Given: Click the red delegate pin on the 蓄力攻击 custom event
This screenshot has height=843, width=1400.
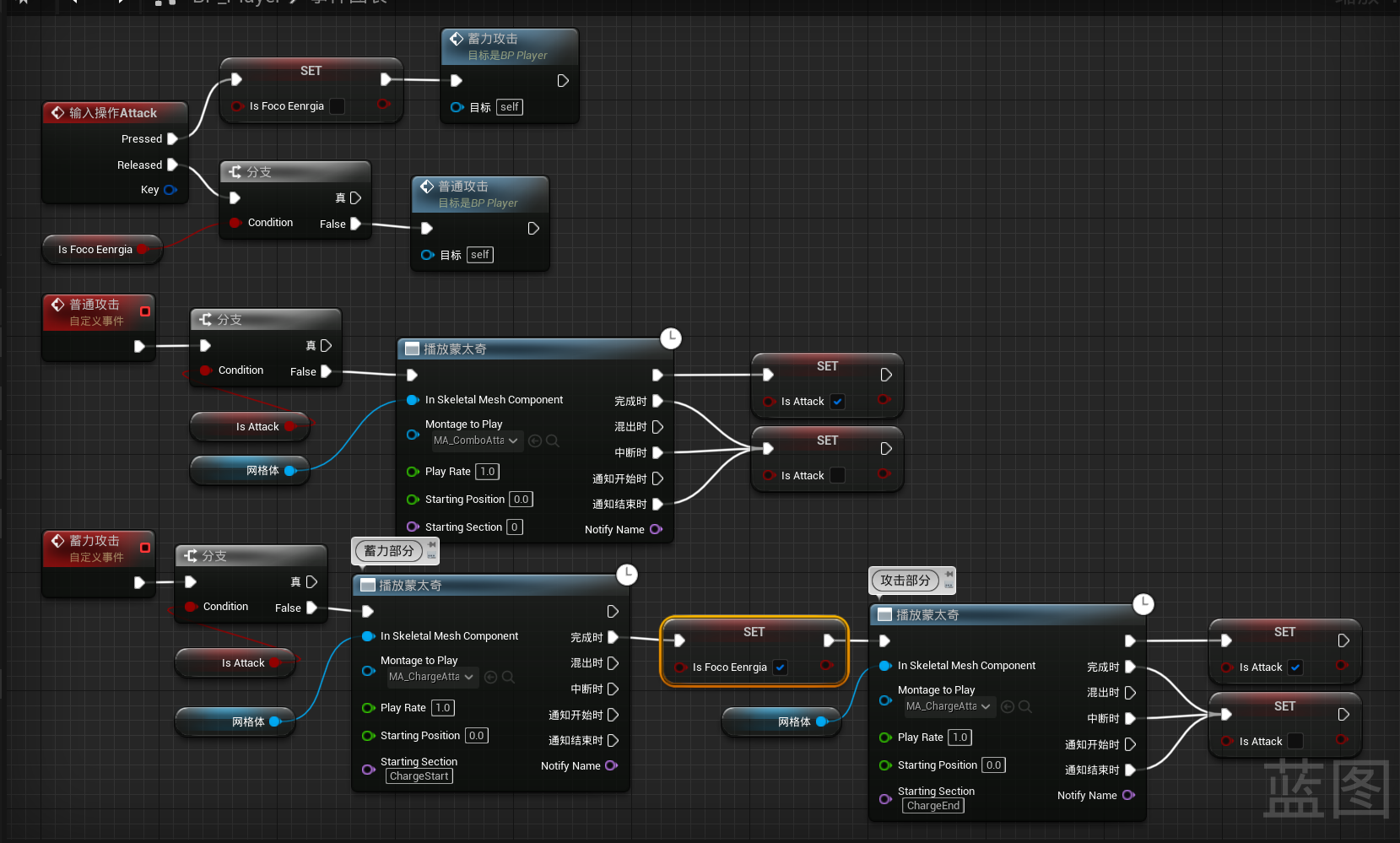Looking at the screenshot, I should click(x=145, y=548).
